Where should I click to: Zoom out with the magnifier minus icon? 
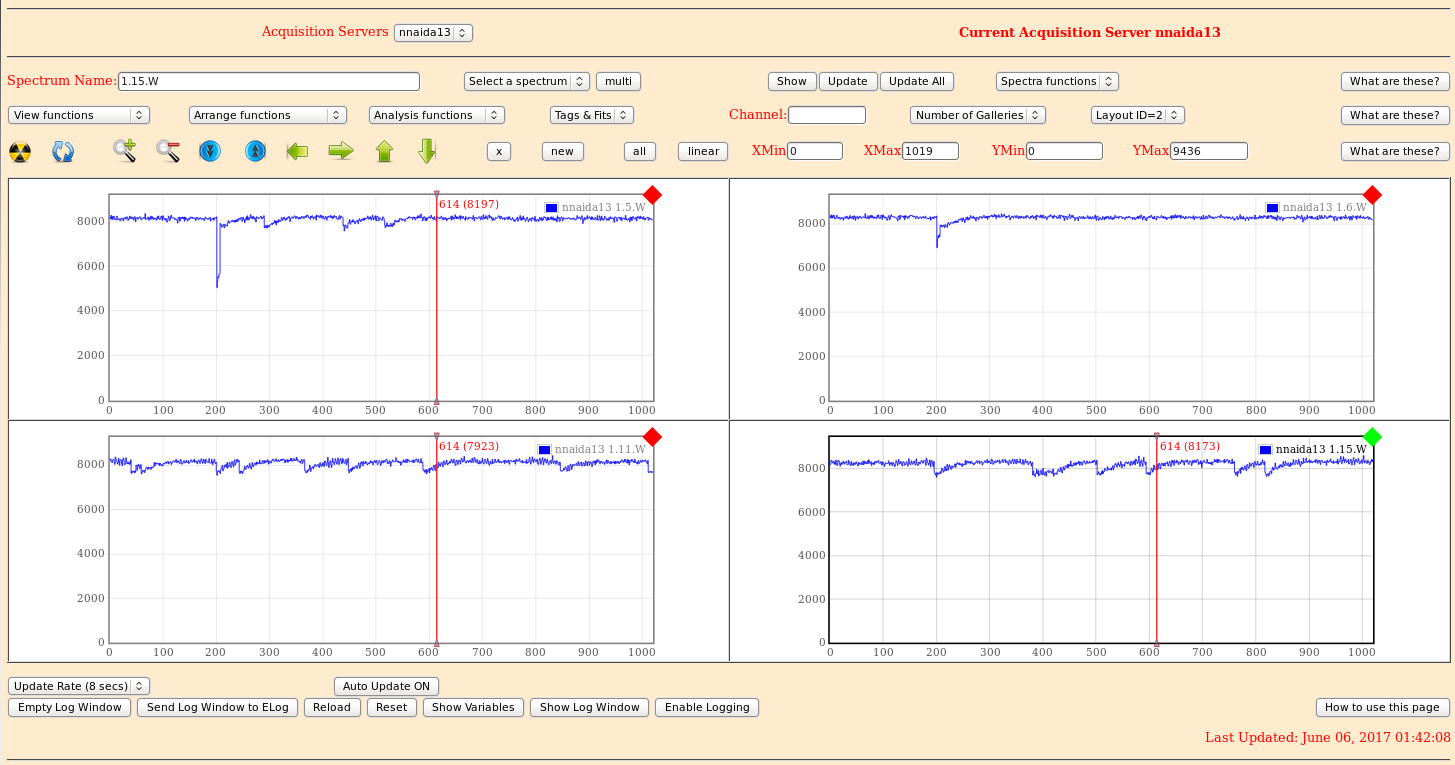point(168,151)
